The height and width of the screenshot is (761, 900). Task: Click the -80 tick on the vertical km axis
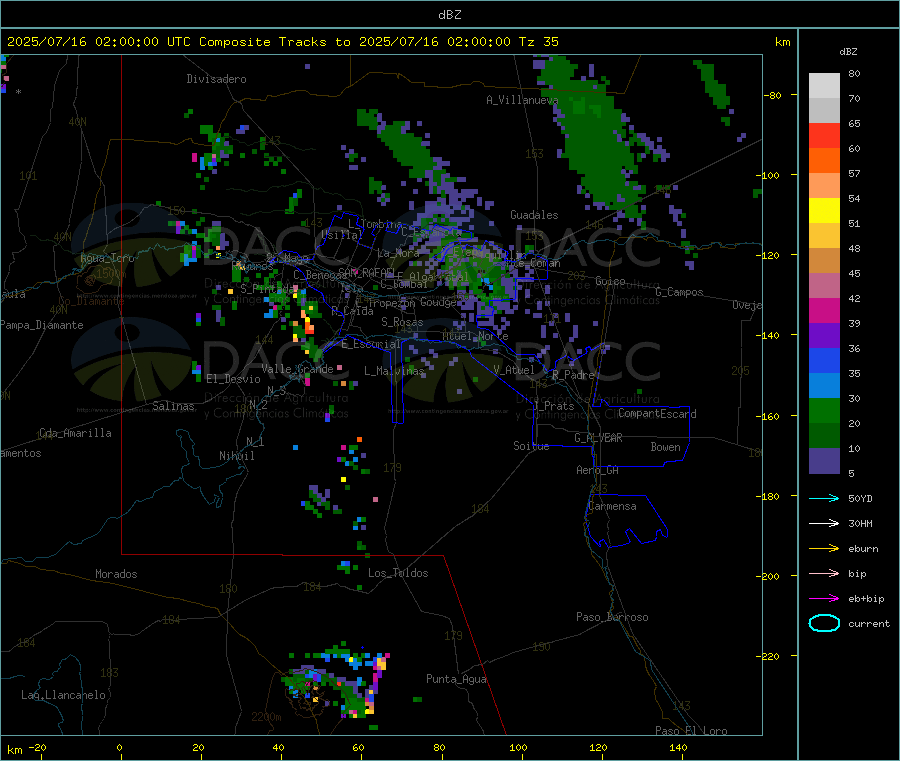(x=773, y=95)
